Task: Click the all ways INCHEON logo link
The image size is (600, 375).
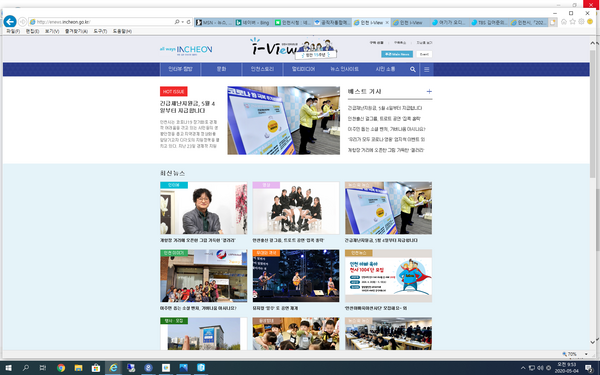Action: pos(186,50)
